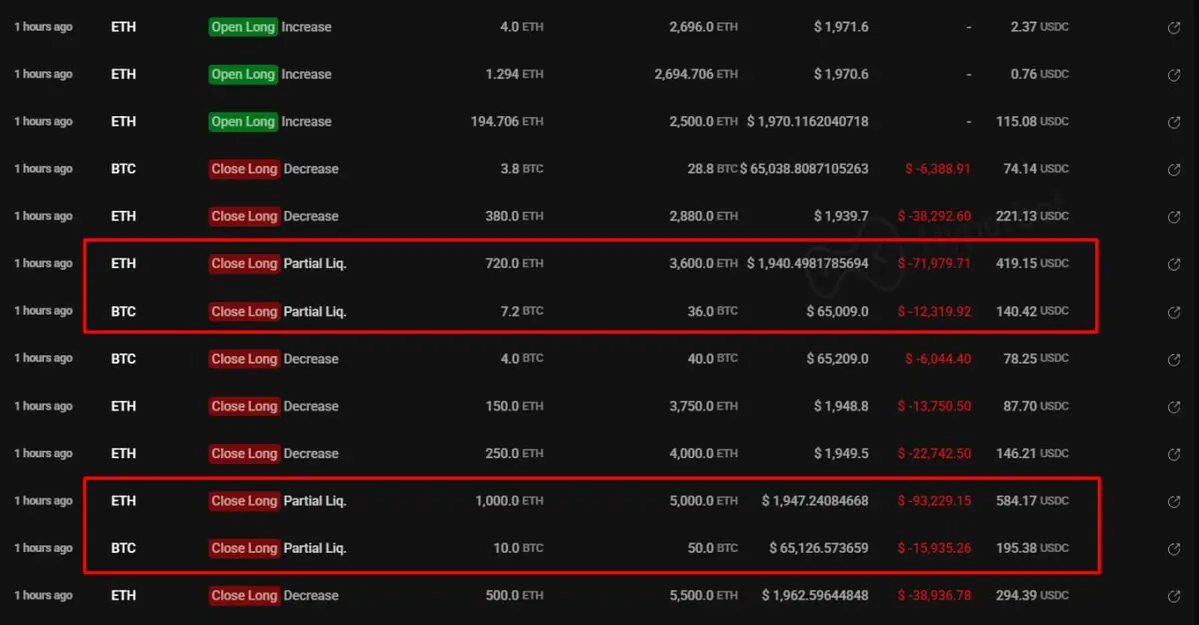Click the $65,009.0 price cell

click(x=837, y=311)
